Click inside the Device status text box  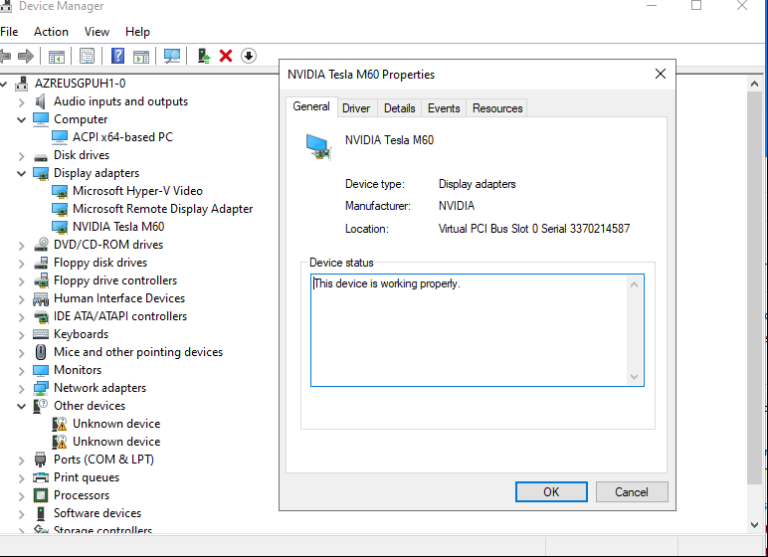pyautogui.click(x=477, y=330)
